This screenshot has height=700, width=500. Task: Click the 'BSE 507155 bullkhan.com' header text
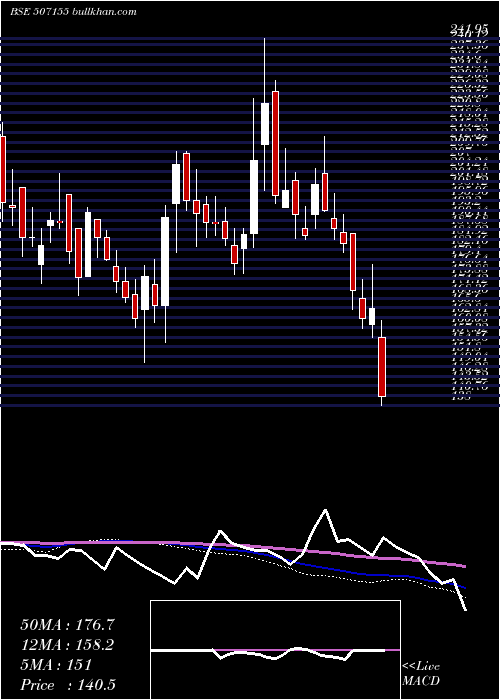tap(73, 12)
